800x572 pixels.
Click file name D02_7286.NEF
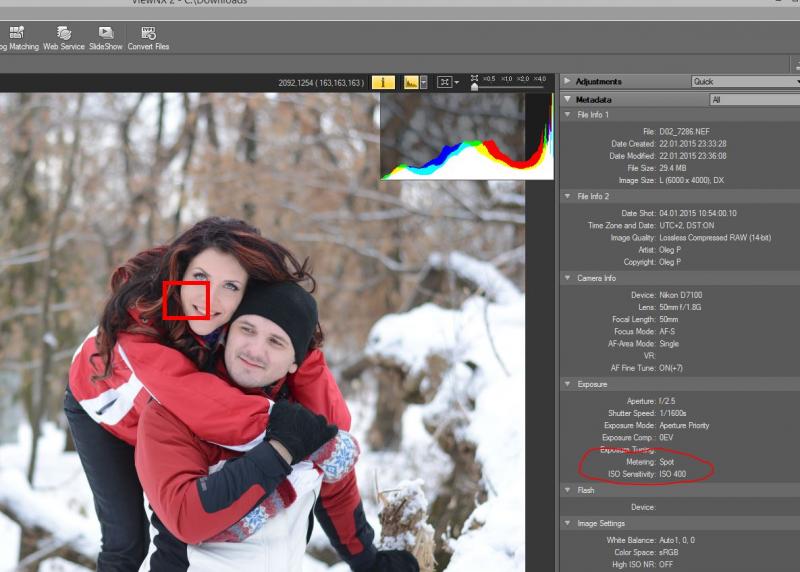point(684,132)
